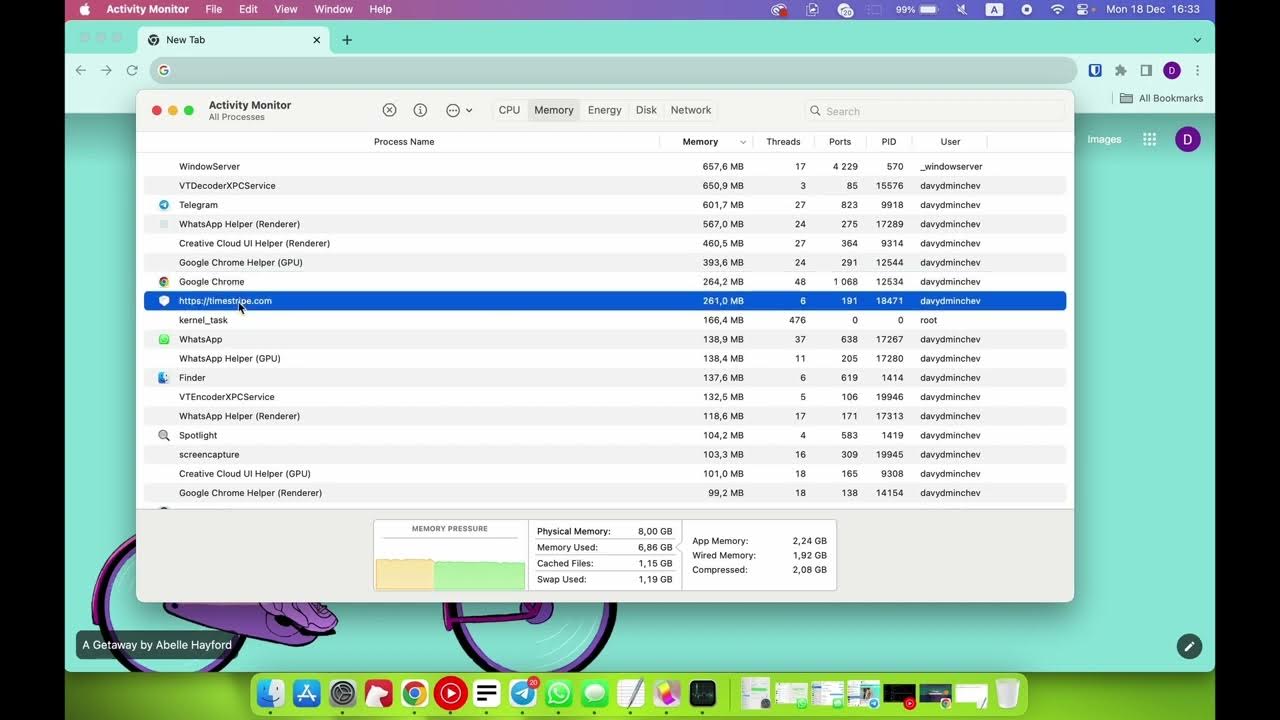Image resolution: width=1280 pixels, height=720 pixels.
Task: Toggle Chrome side panel icon
Action: (x=1146, y=70)
